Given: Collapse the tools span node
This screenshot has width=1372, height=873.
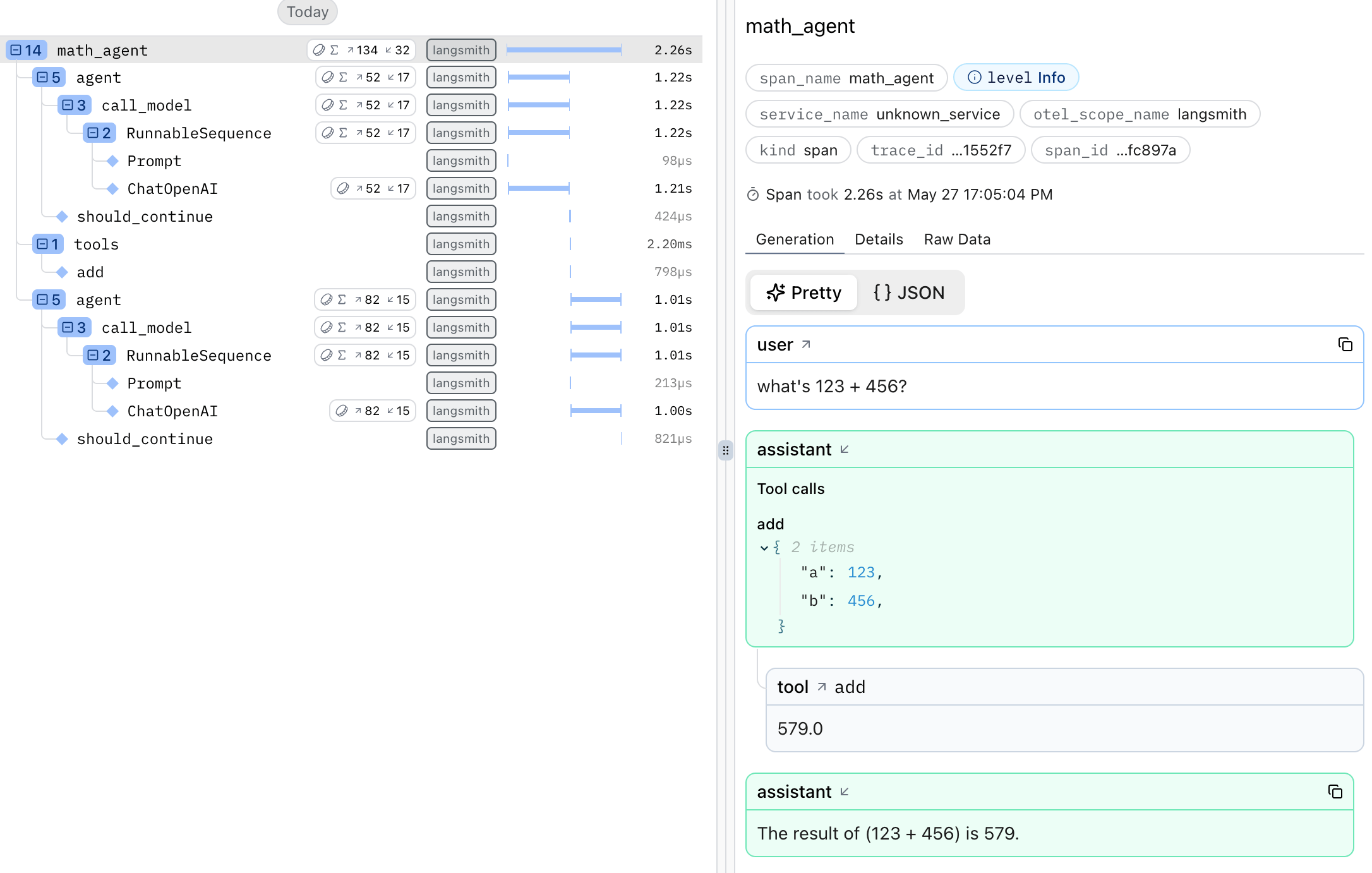Looking at the screenshot, I should [x=42, y=244].
